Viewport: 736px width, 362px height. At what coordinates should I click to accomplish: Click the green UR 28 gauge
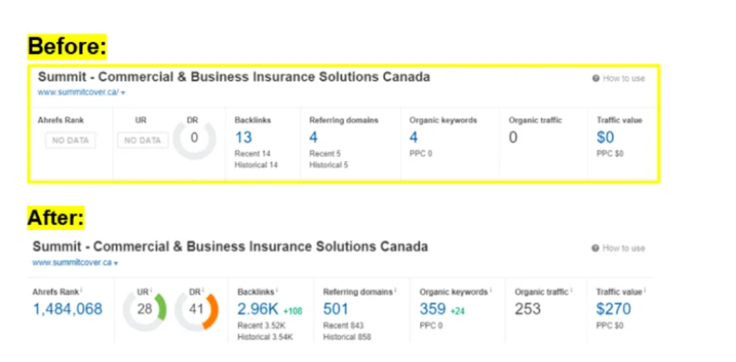(x=145, y=310)
